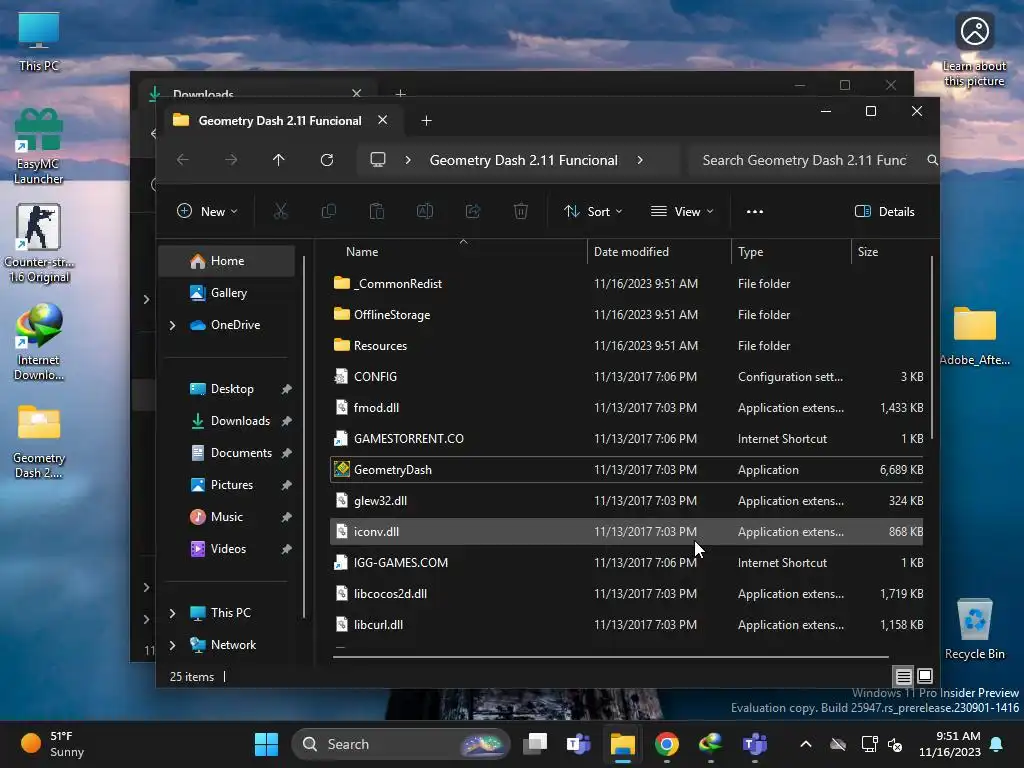Click the Paste clipboard icon
The image size is (1024, 768).
click(x=377, y=212)
